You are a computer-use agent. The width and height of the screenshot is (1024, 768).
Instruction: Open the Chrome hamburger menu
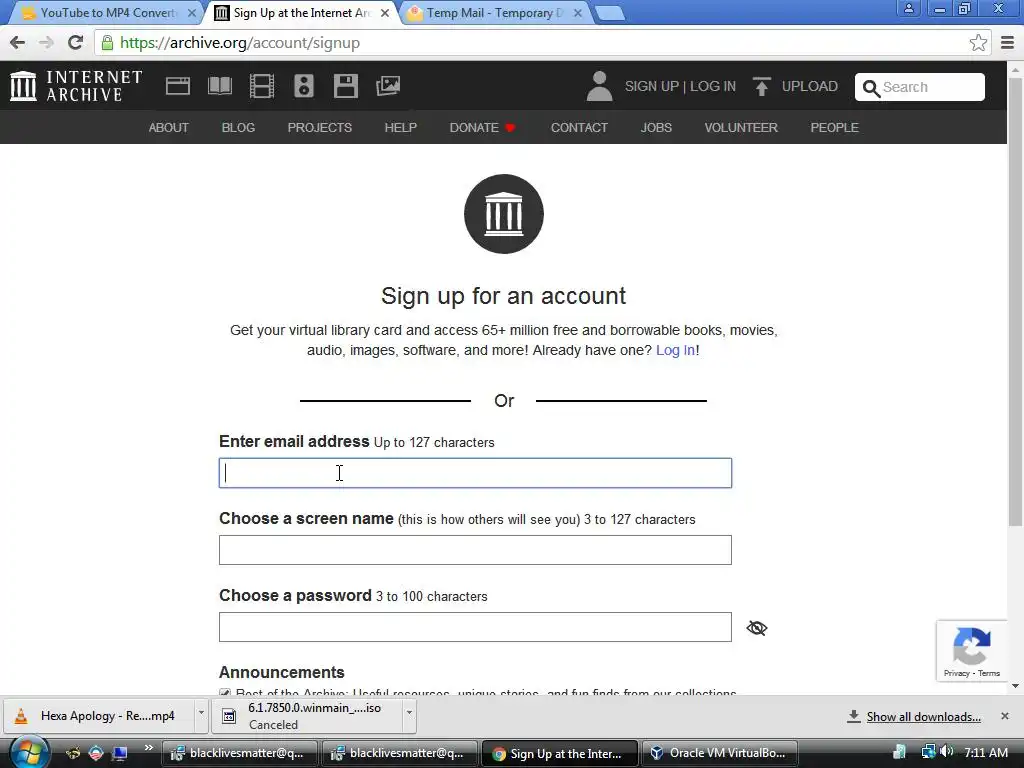pos(1008,43)
